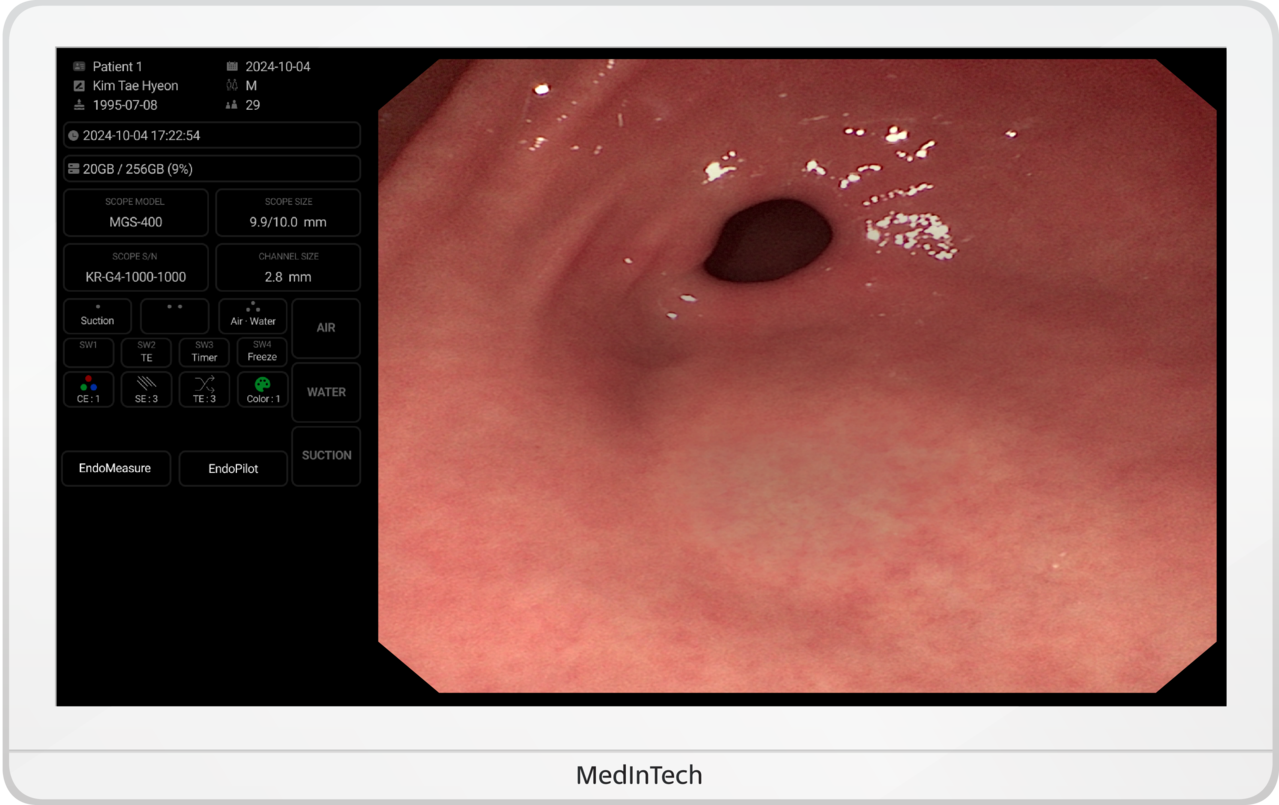
Task: Tap the Air · Water scope button
Action: coord(253,316)
